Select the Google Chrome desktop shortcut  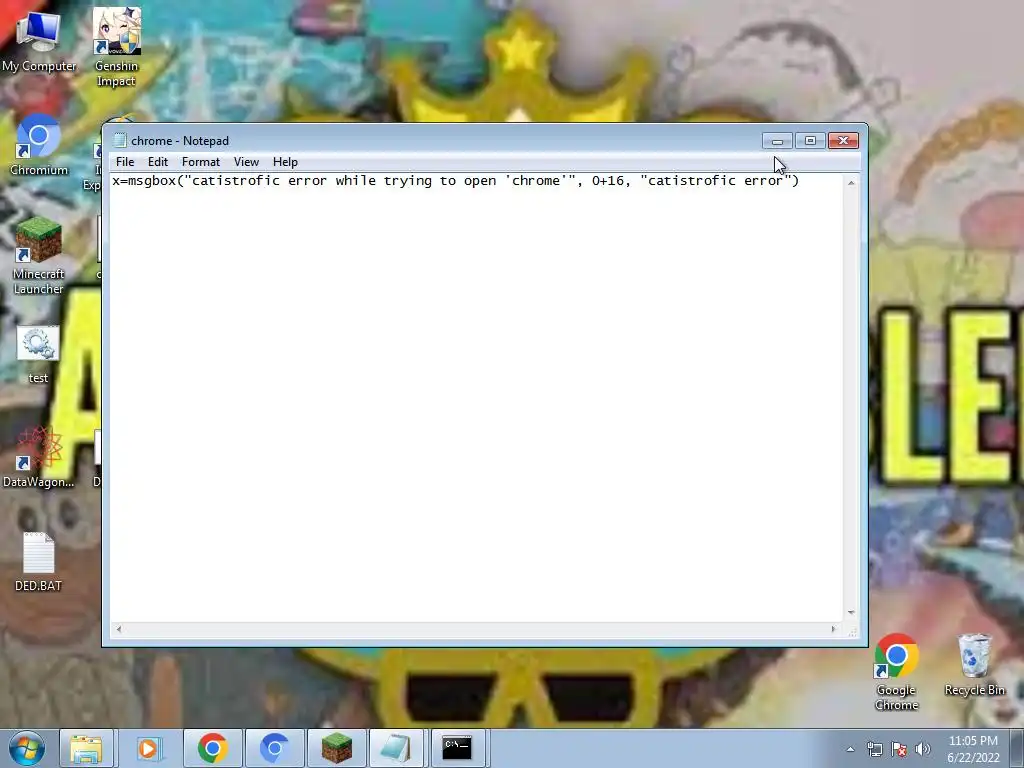897,671
